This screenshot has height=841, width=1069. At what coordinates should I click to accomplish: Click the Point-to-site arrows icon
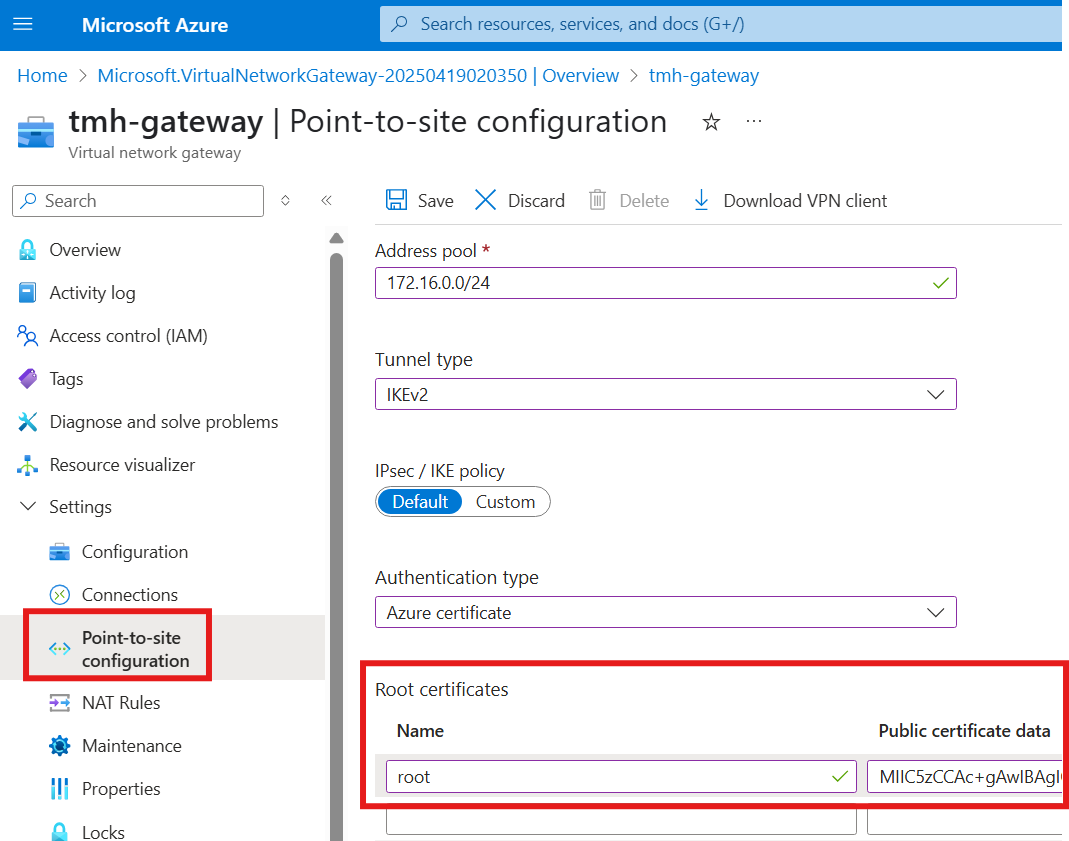tap(60, 648)
